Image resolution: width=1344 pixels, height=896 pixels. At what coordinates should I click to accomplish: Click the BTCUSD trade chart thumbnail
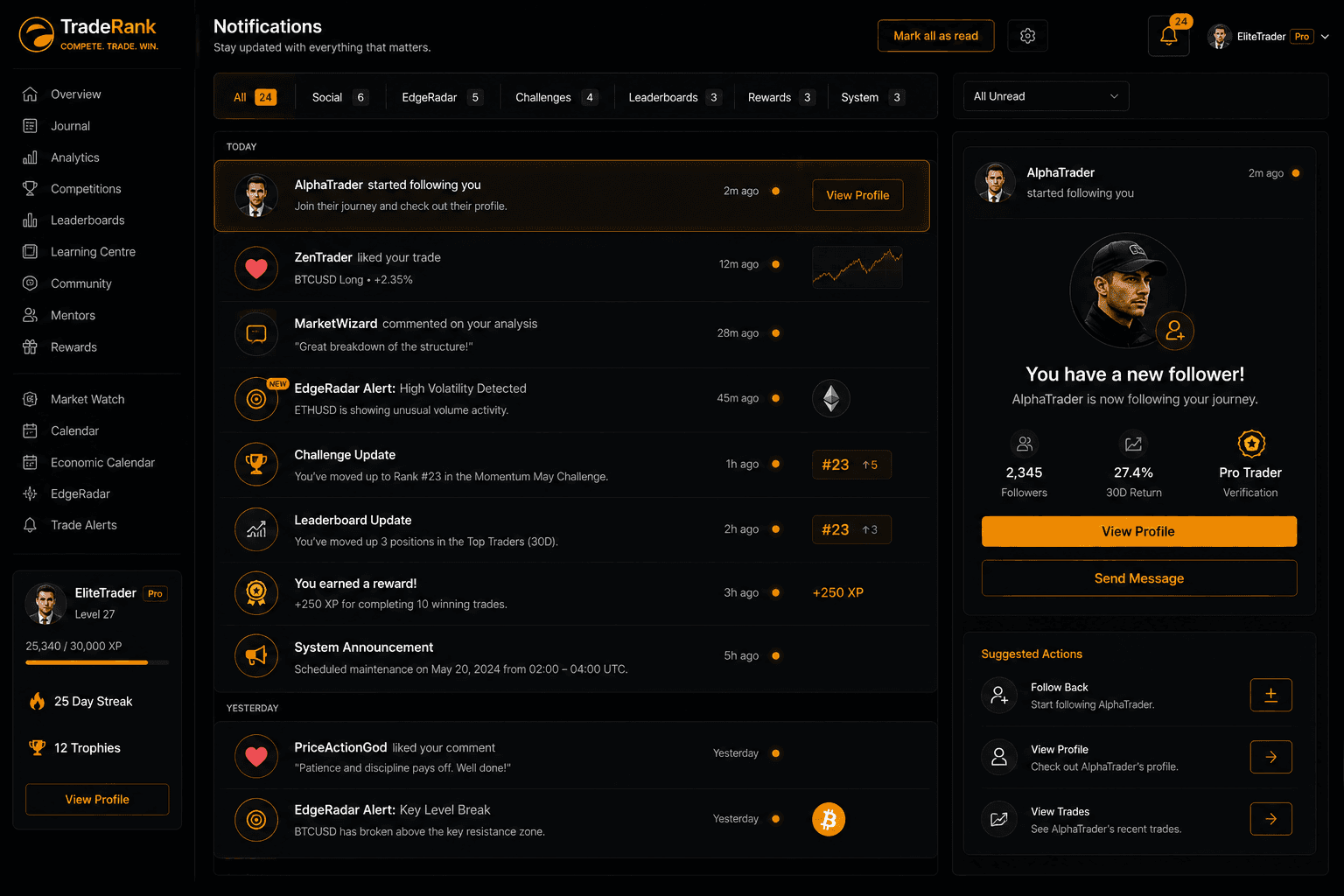point(857,267)
